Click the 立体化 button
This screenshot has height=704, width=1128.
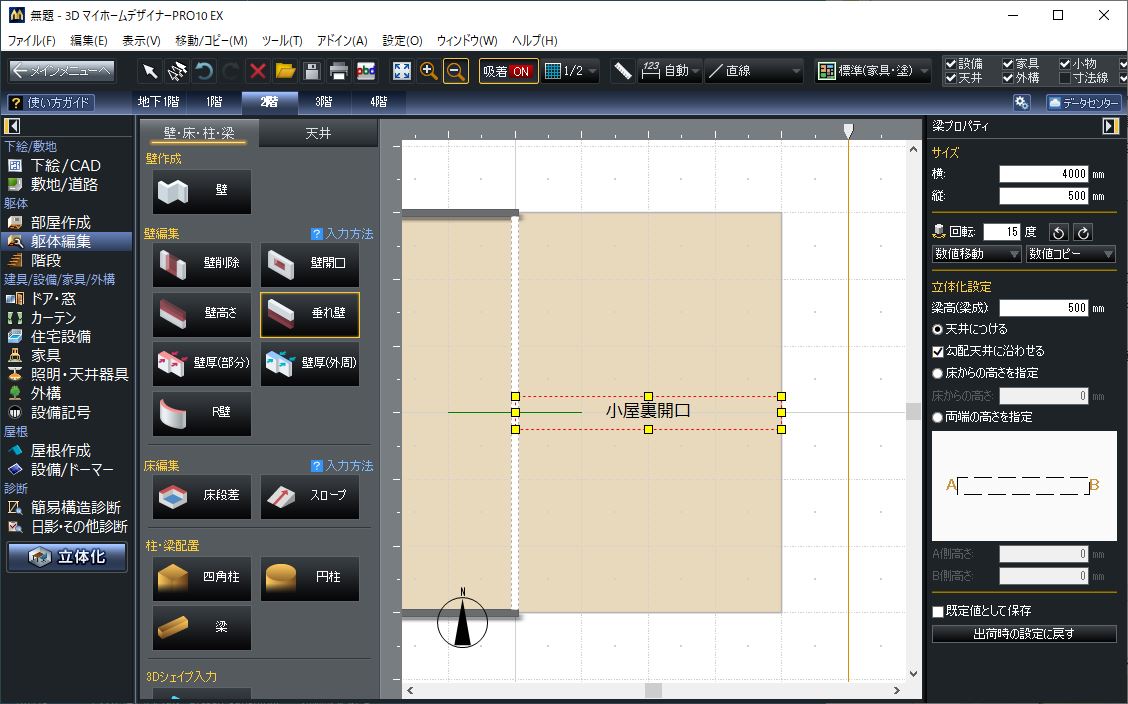(68, 557)
